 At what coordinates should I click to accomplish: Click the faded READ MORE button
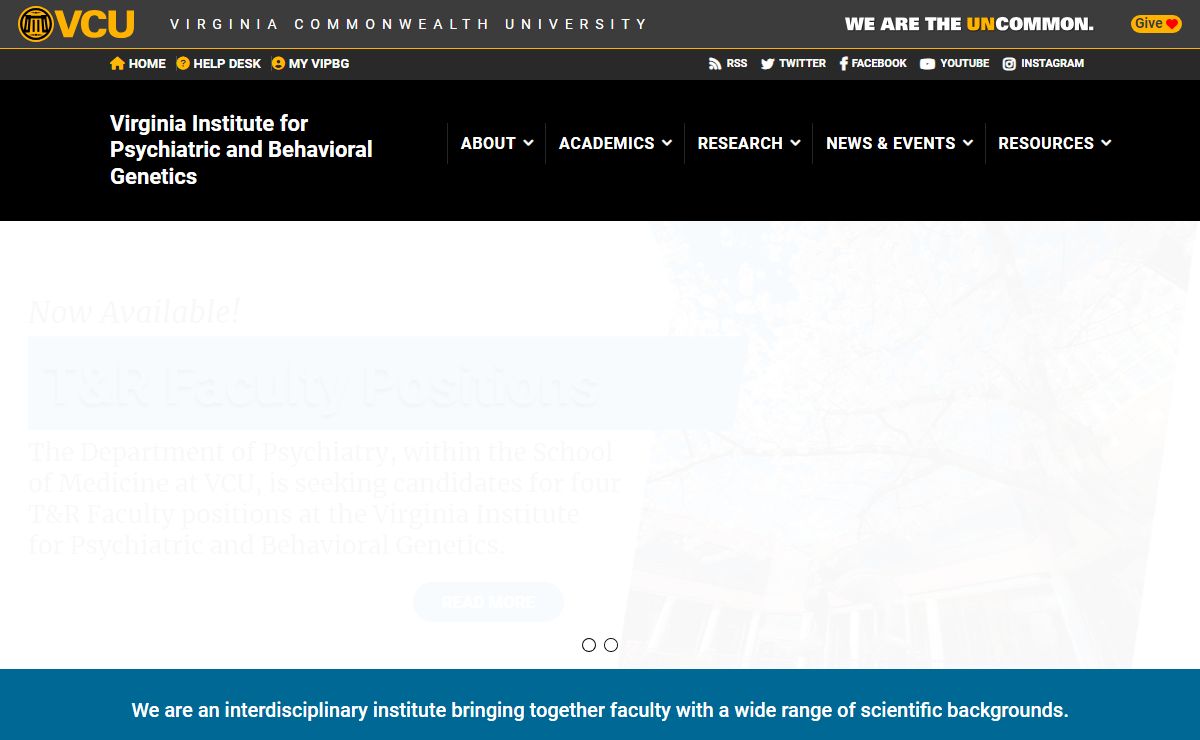(488, 602)
